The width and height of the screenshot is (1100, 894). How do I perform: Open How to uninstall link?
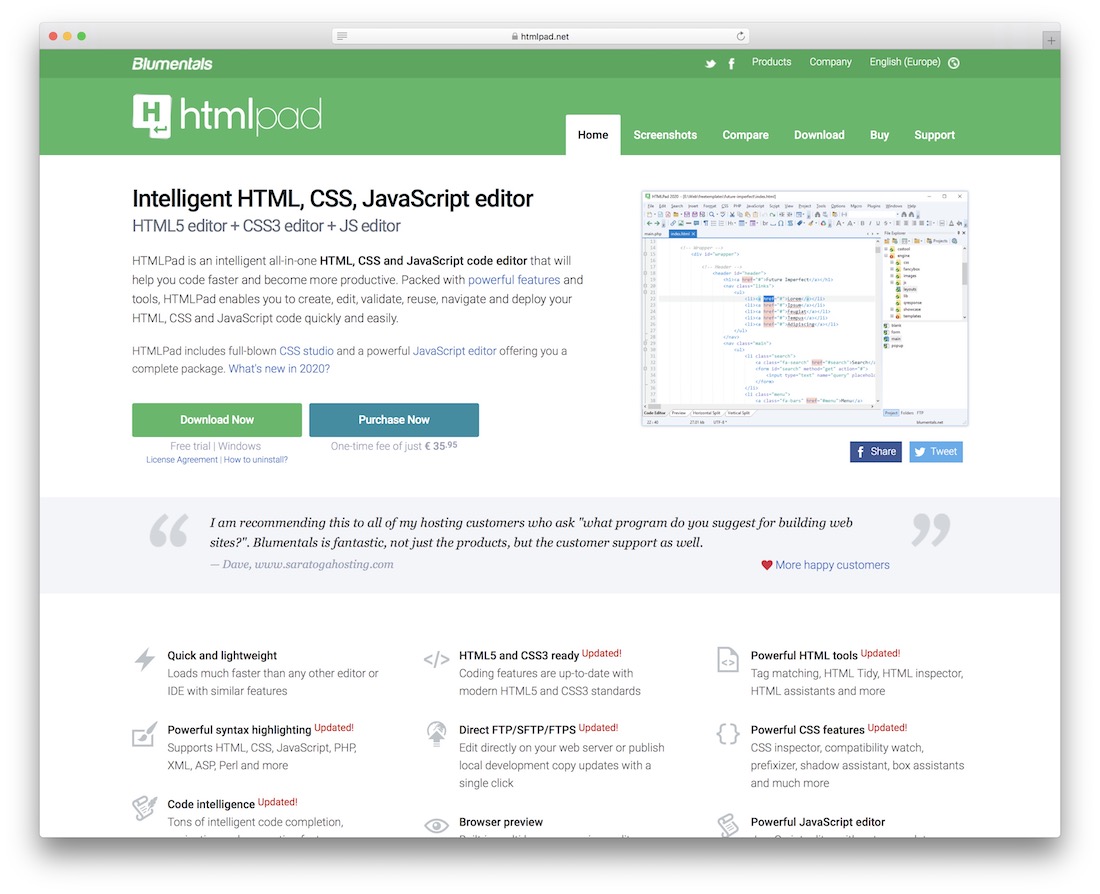255,460
